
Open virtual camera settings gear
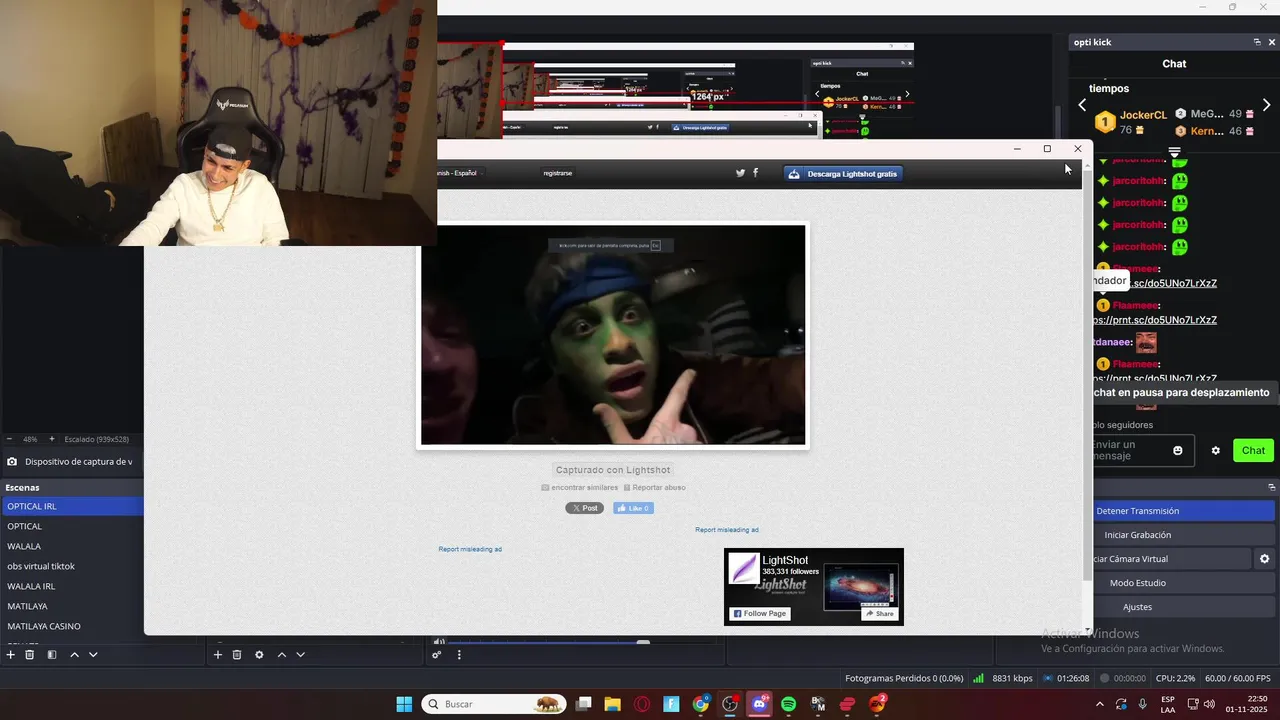[x=1264, y=559]
